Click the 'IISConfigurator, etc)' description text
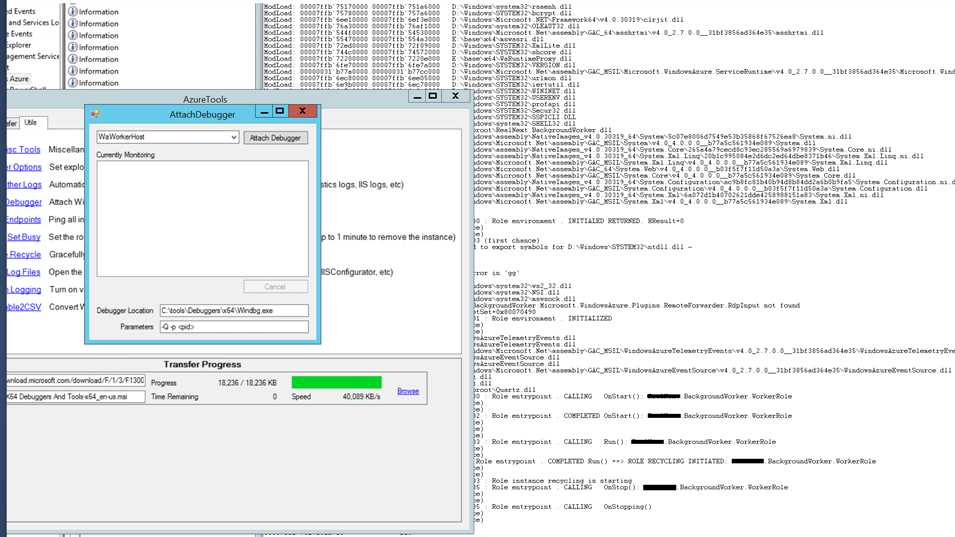The width and height of the screenshot is (955, 537). (x=357, y=272)
